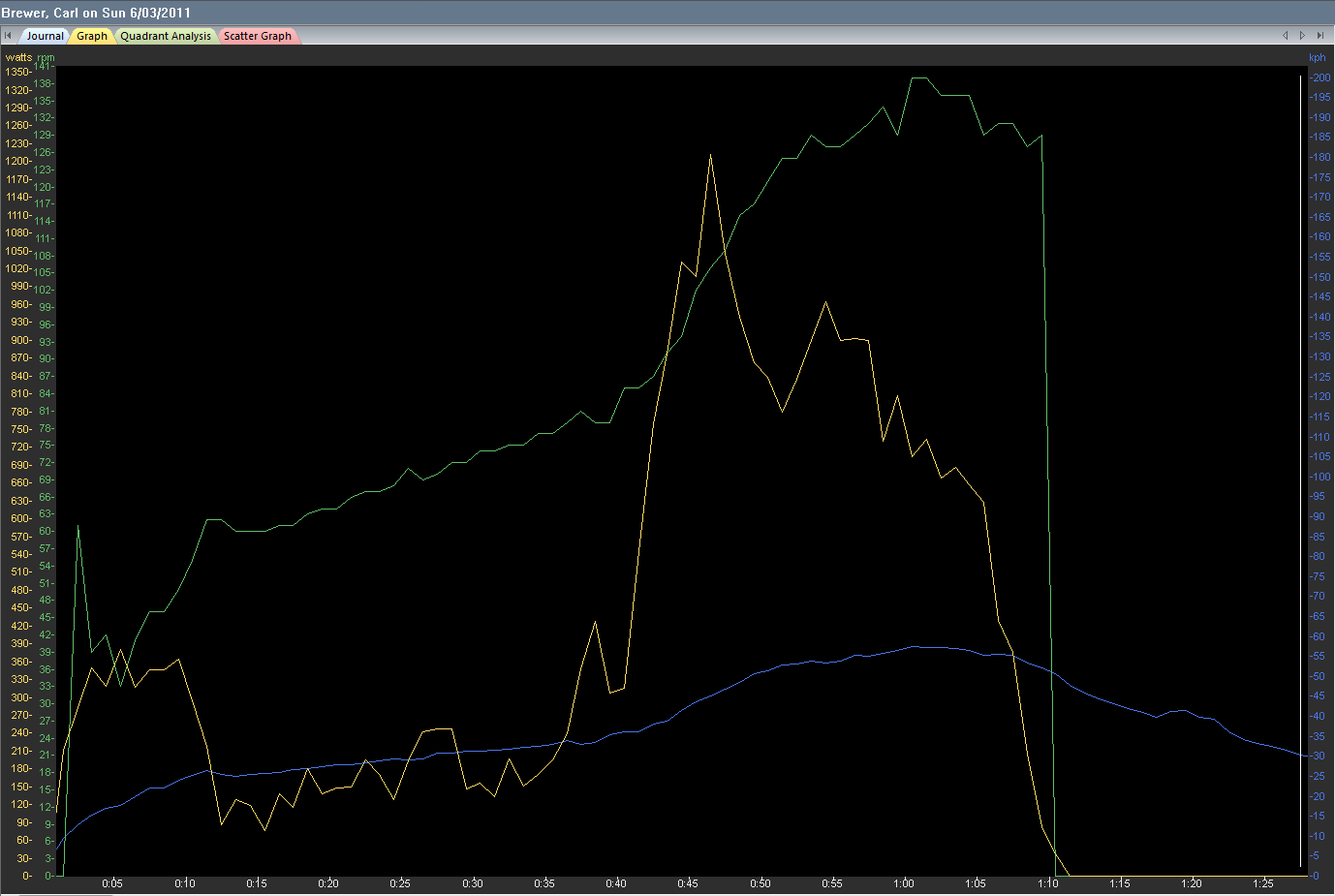This screenshot has width=1335, height=896.
Task: Click the 100 kph axis value
Action: pyautogui.click(x=1321, y=477)
